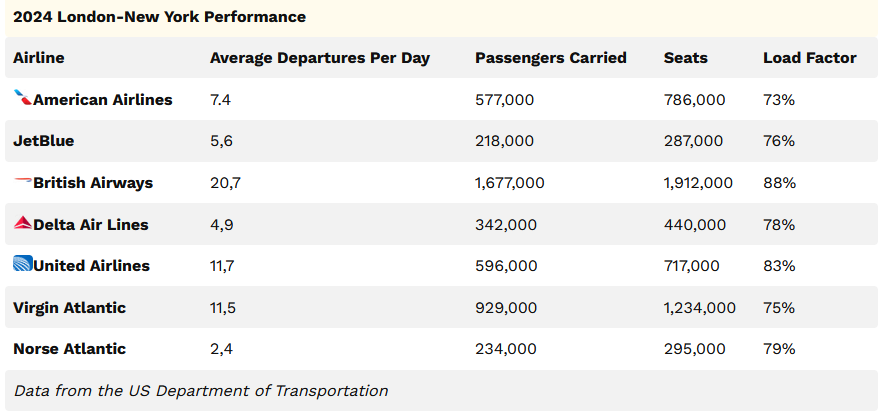Click the British Airways airline name
The width and height of the screenshot is (883, 411).
point(93,183)
